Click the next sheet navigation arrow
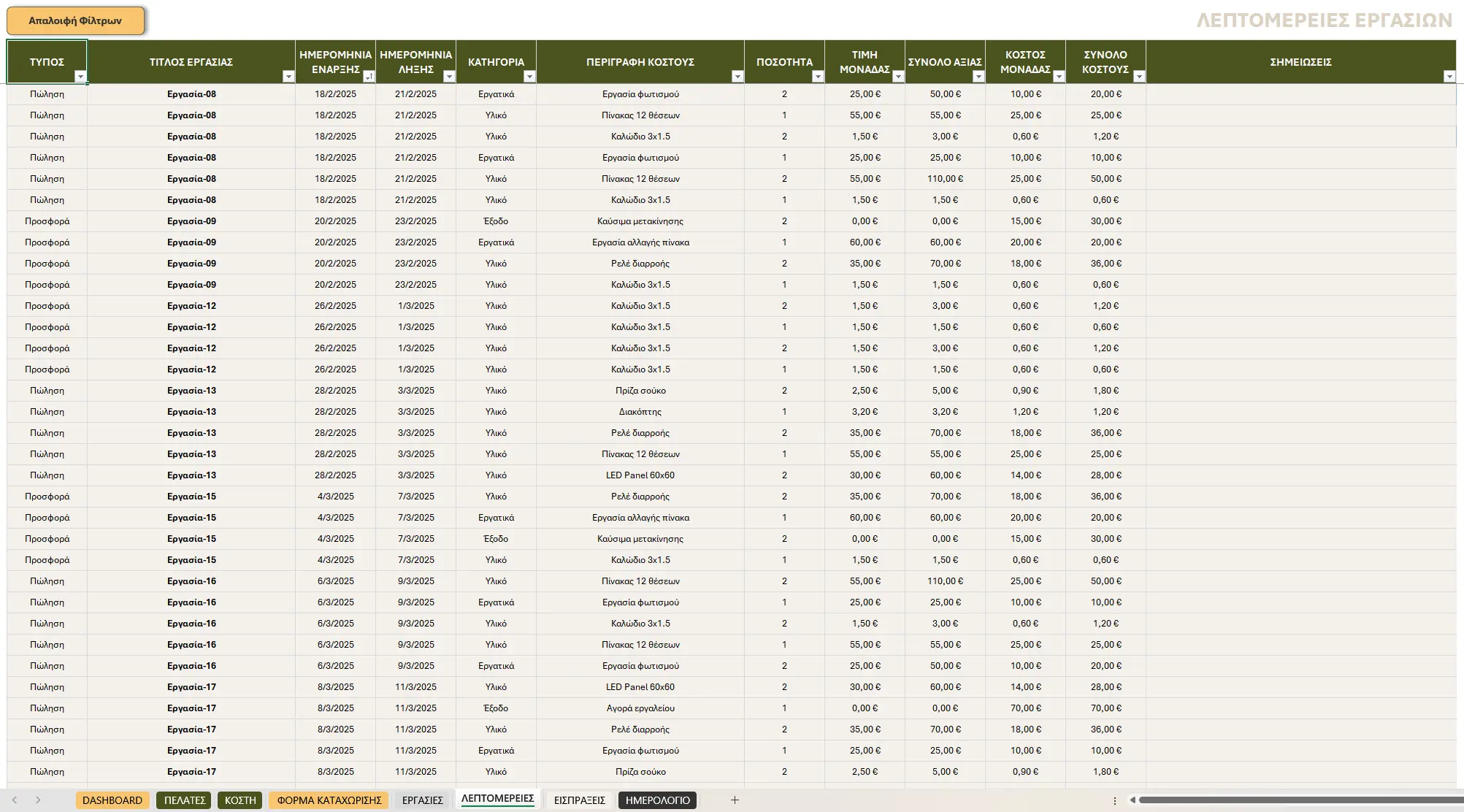The width and height of the screenshot is (1464, 812). (38, 800)
